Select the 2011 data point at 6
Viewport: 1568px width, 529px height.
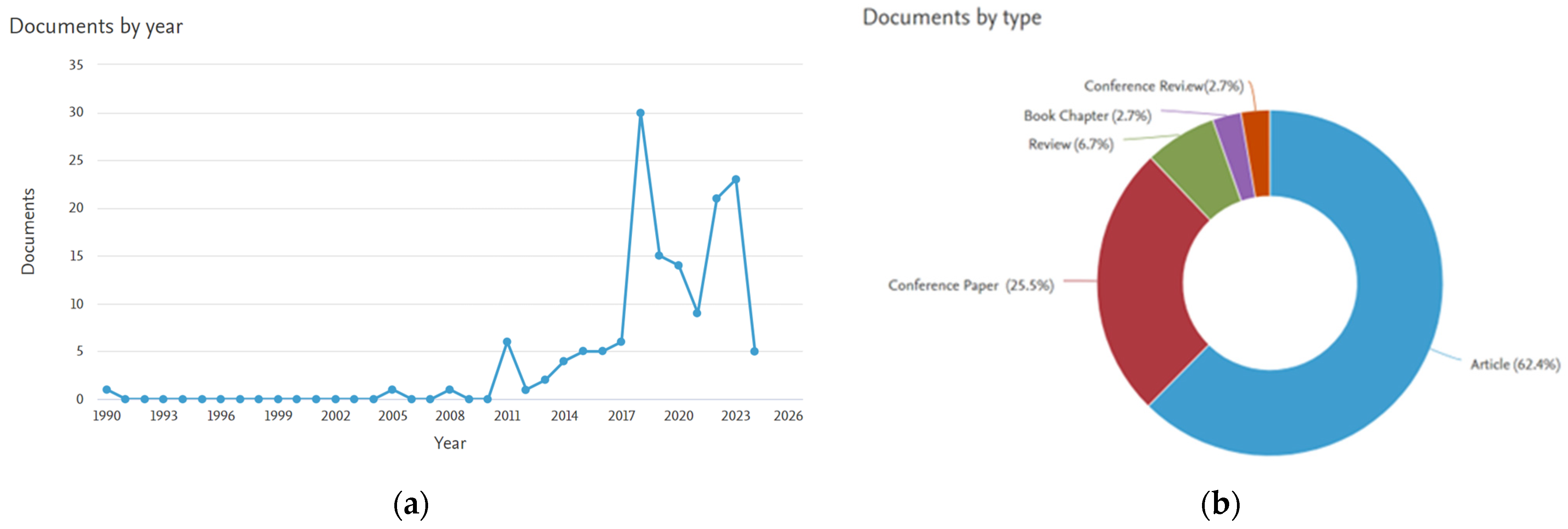[x=507, y=342]
